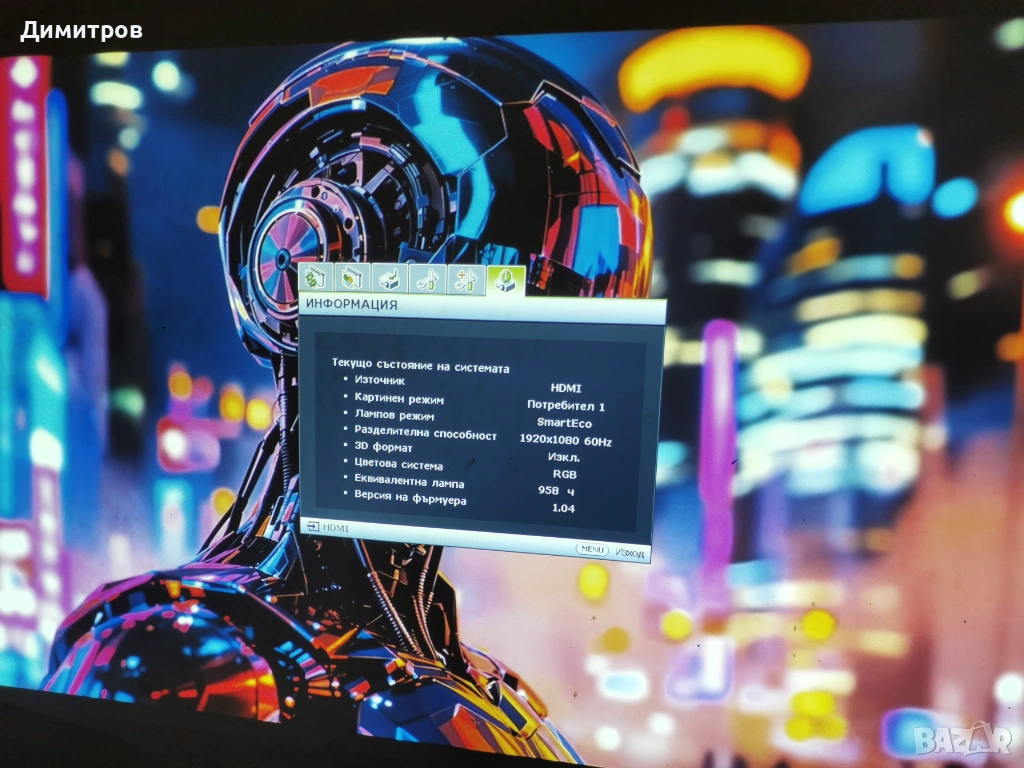The height and width of the screenshot is (768, 1024).
Task: Click the HDMI input source icon in footer
Action: (313, 526)
